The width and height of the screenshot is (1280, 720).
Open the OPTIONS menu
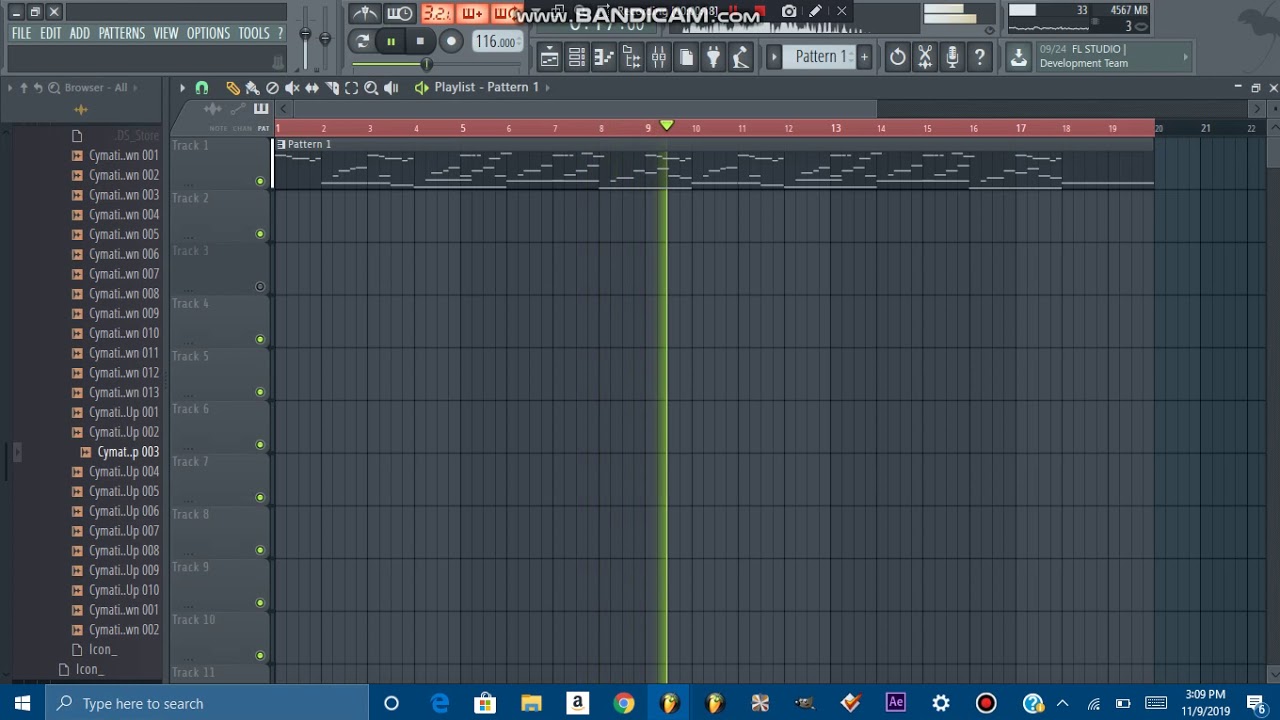tap(208, 33)
